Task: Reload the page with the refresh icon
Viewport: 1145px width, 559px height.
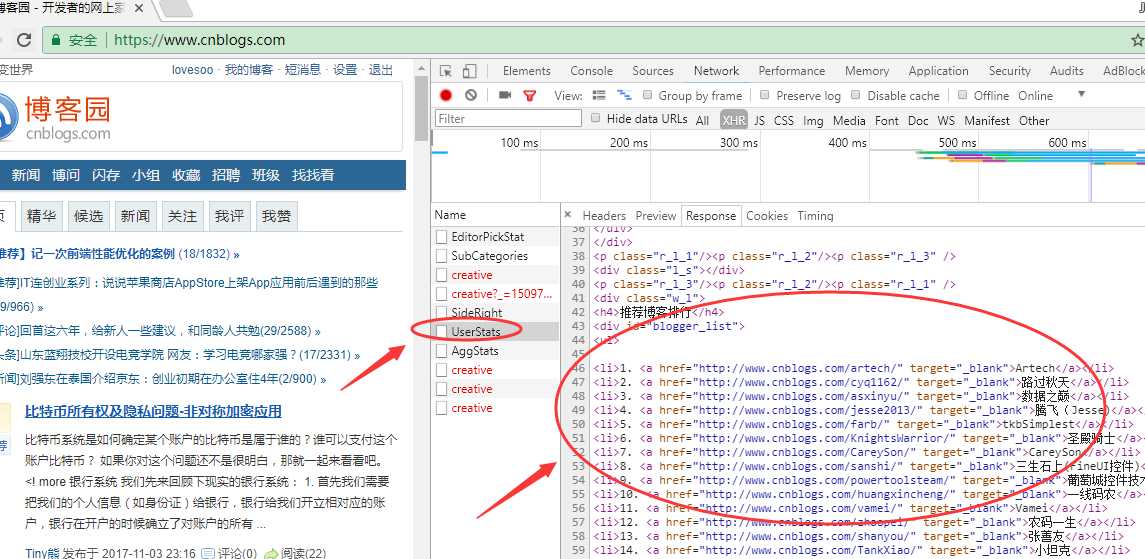Action: pyautogui.click(x=24, y=40)
